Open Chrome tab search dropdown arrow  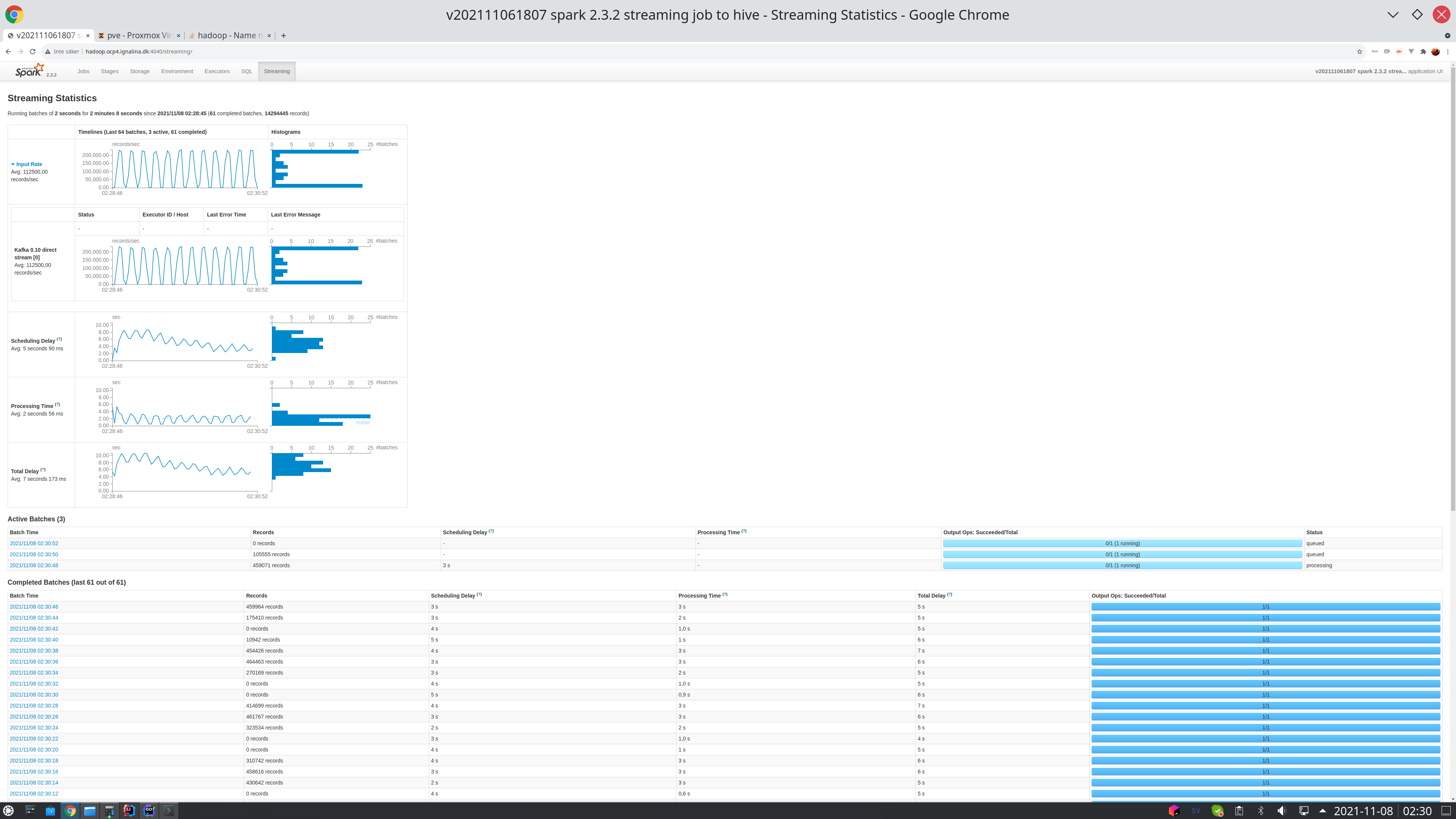click(1447, 36)
